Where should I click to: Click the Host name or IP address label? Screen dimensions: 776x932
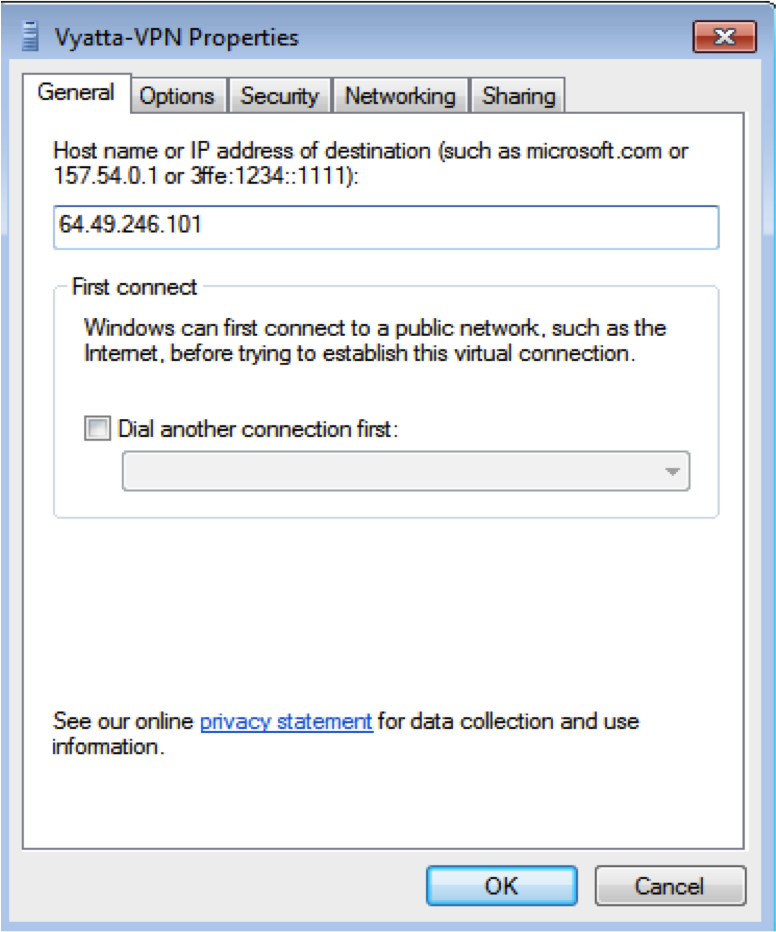tap(370, 163)
